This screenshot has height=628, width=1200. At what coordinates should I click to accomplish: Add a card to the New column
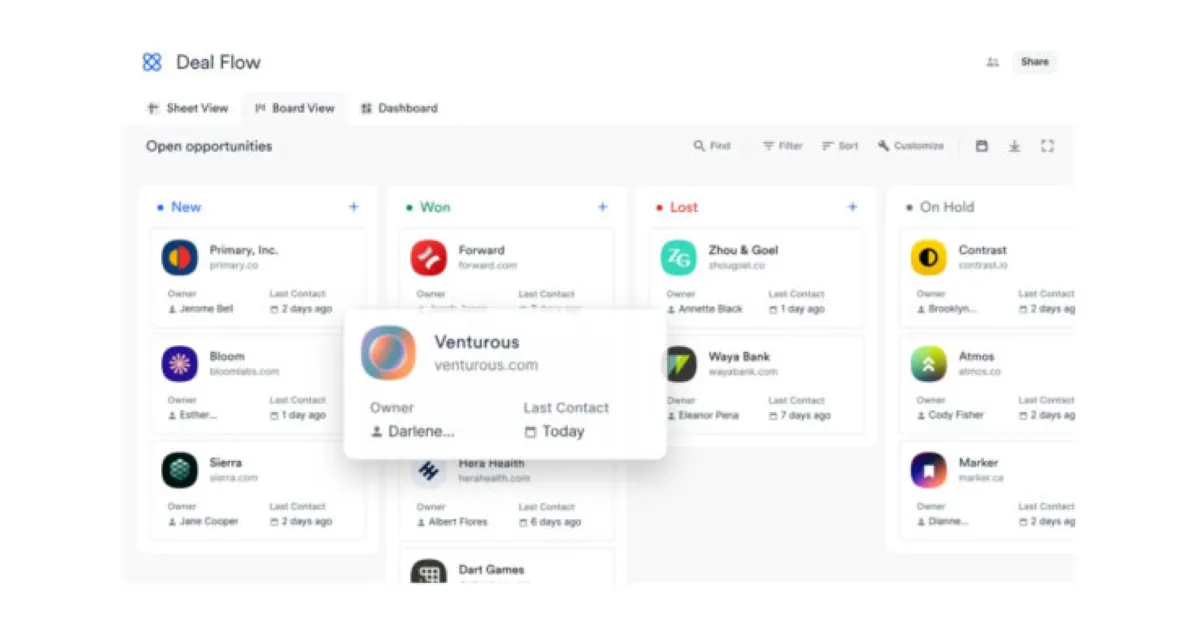coord(353,207)
